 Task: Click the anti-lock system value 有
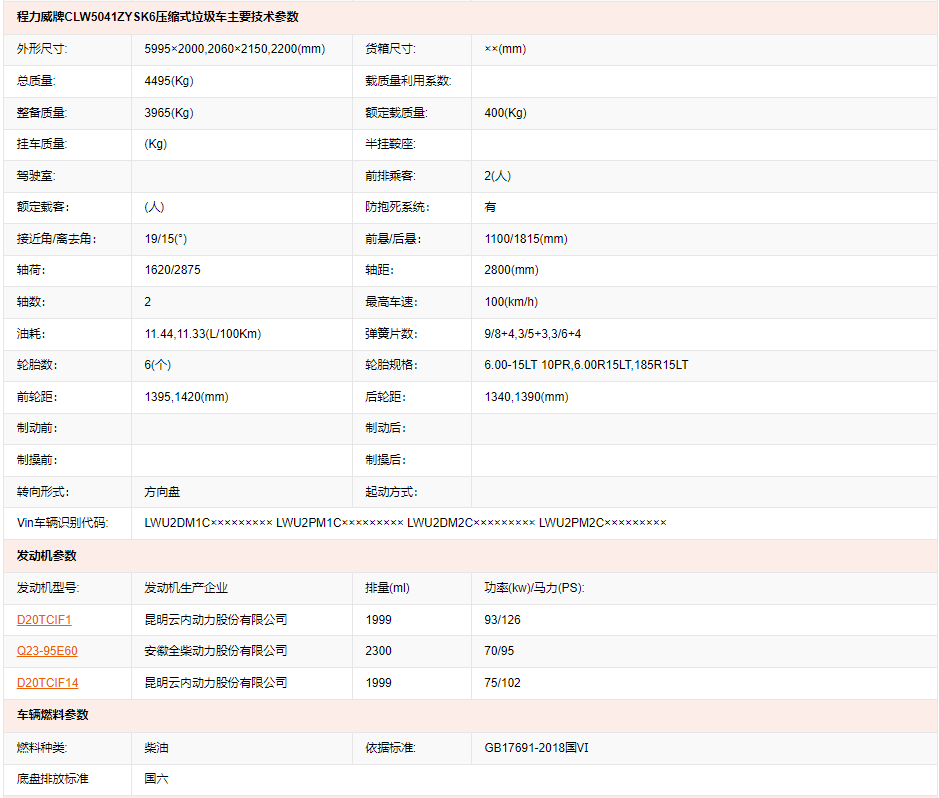coord(490,207)
